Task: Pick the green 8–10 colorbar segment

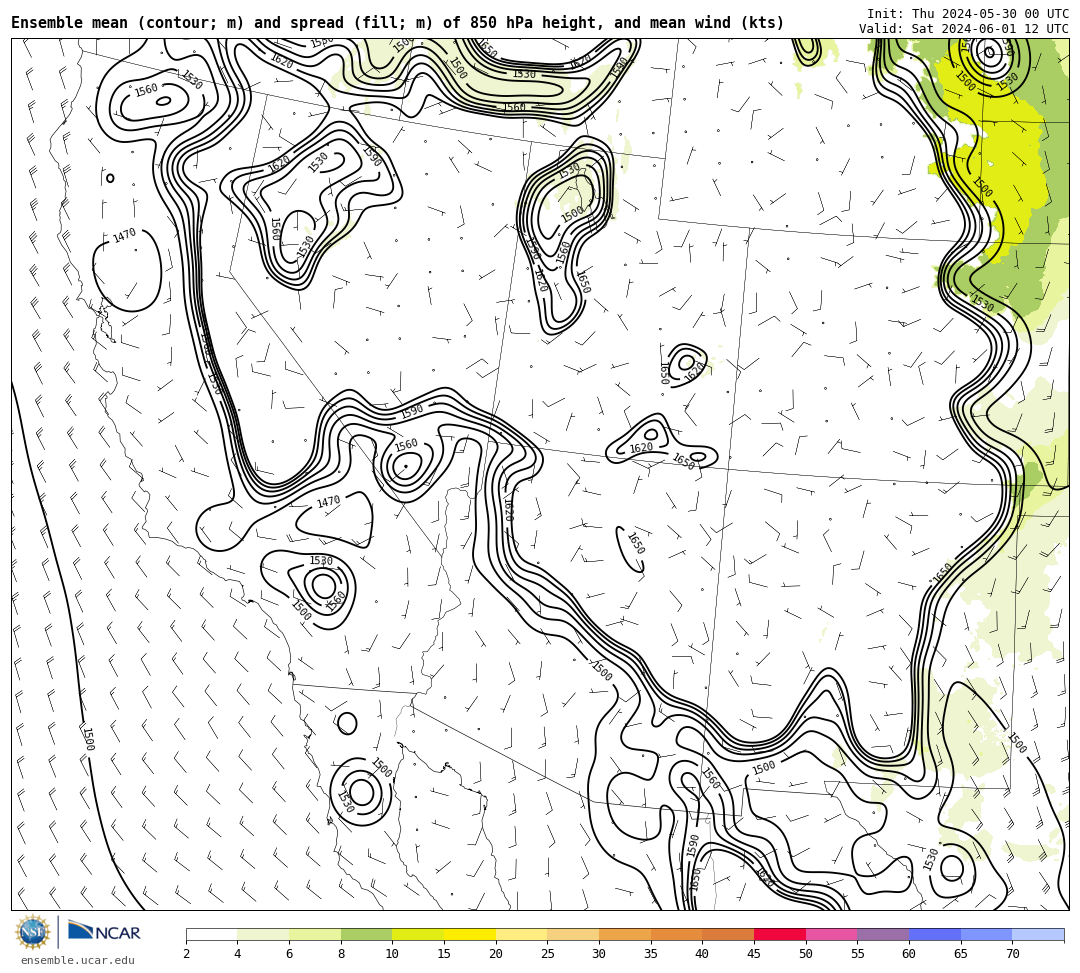Action: [366, 934]
